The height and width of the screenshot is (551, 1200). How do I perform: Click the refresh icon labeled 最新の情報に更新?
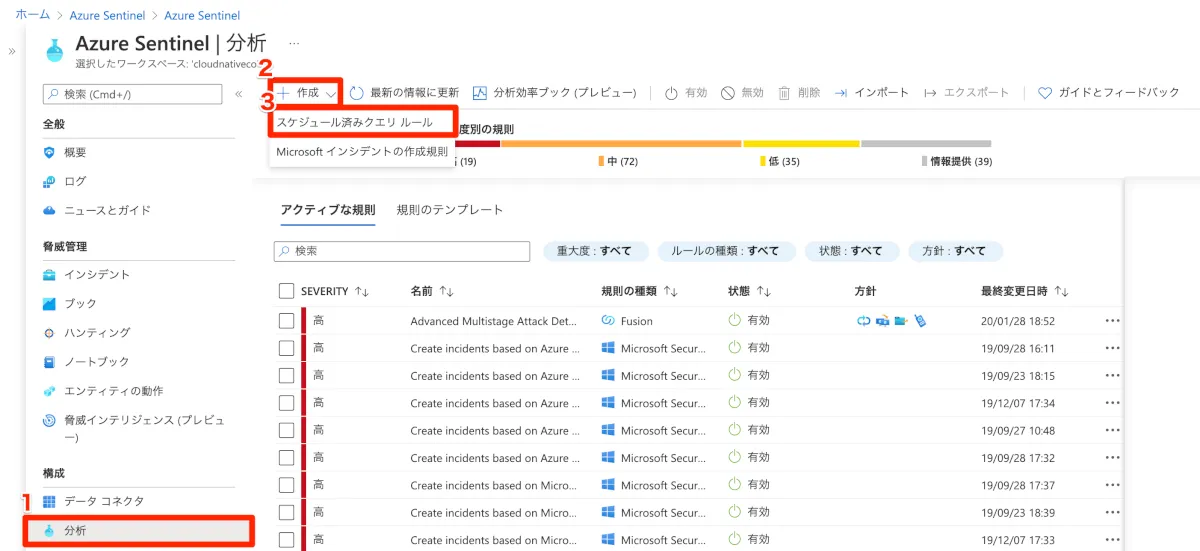coord(357,93)
